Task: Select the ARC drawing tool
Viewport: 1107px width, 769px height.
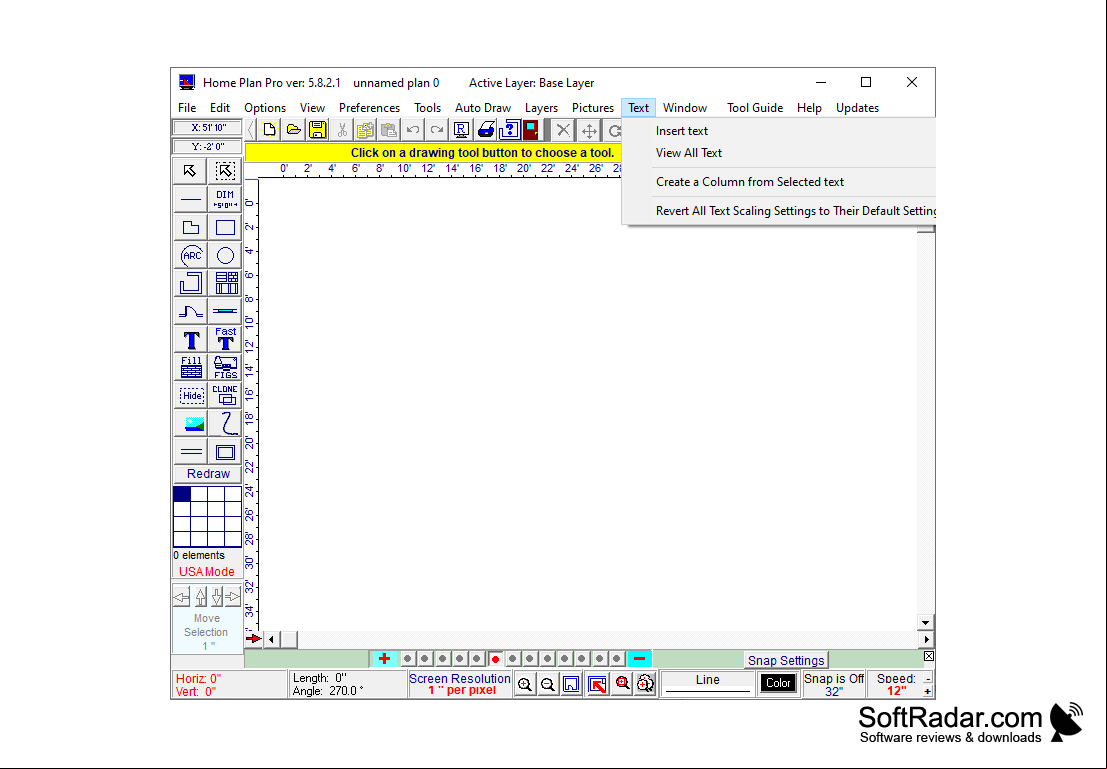Action: (x=190, y=256)
